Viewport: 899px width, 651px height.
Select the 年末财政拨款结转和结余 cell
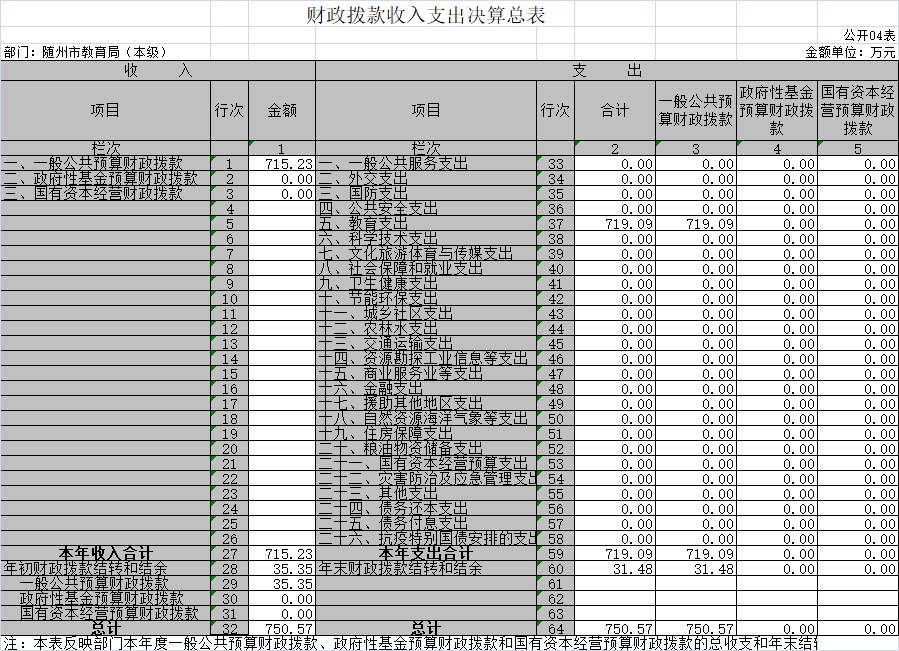(x=400, y=568)
